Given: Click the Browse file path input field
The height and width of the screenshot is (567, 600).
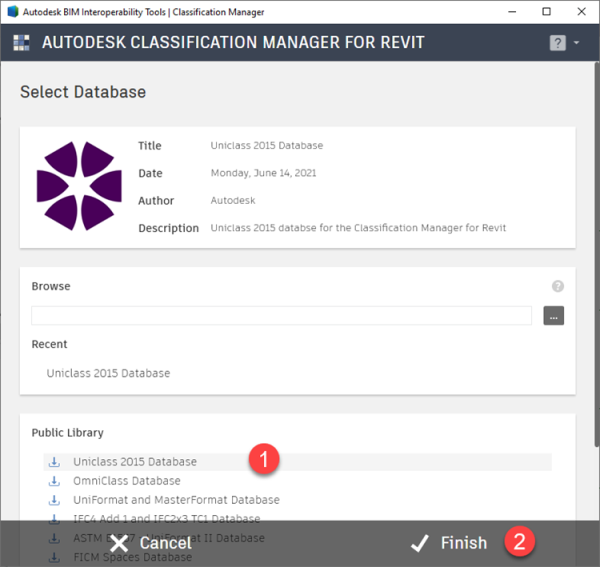Looking at the screenshot, I should point(281,315).
